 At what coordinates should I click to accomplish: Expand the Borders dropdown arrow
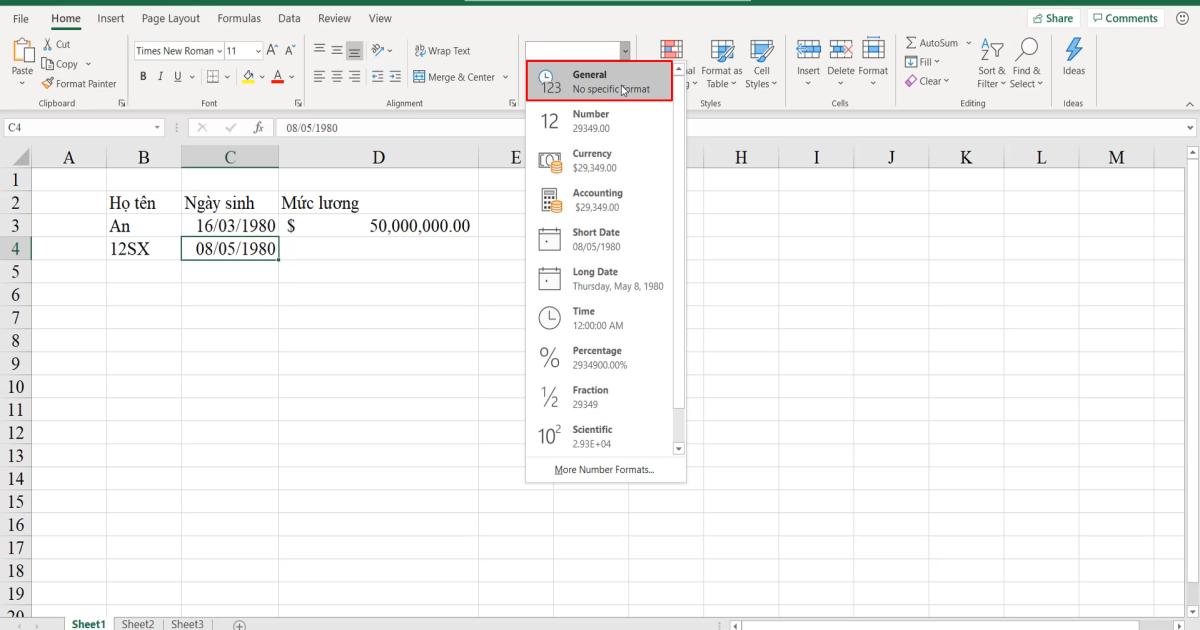click(x=225, y=76)
